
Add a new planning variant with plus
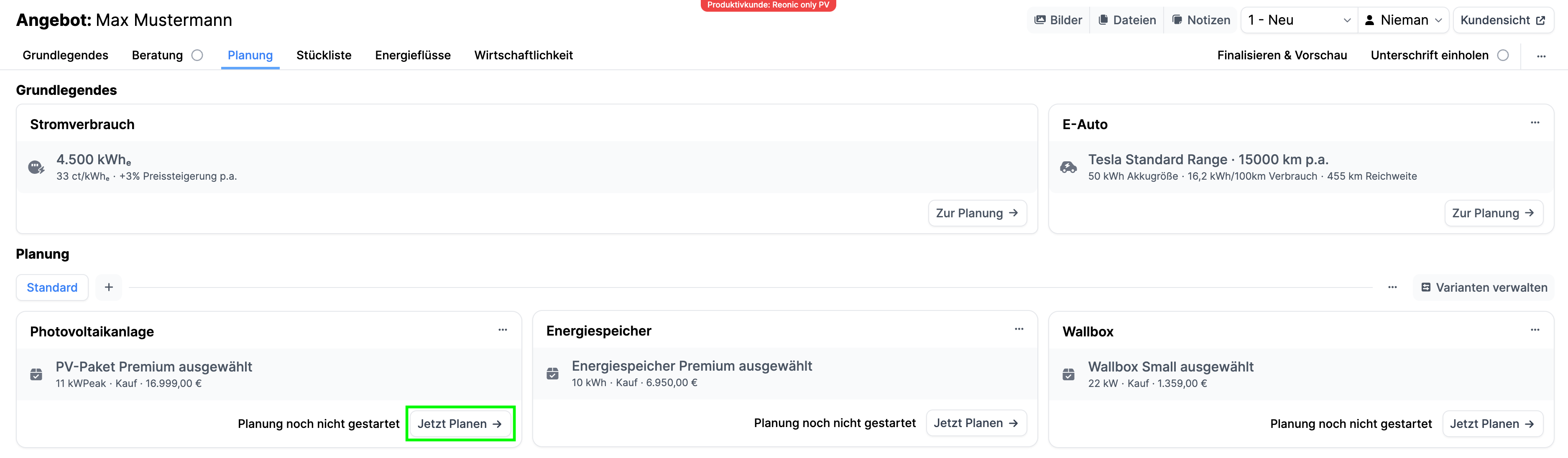(109, 287)
